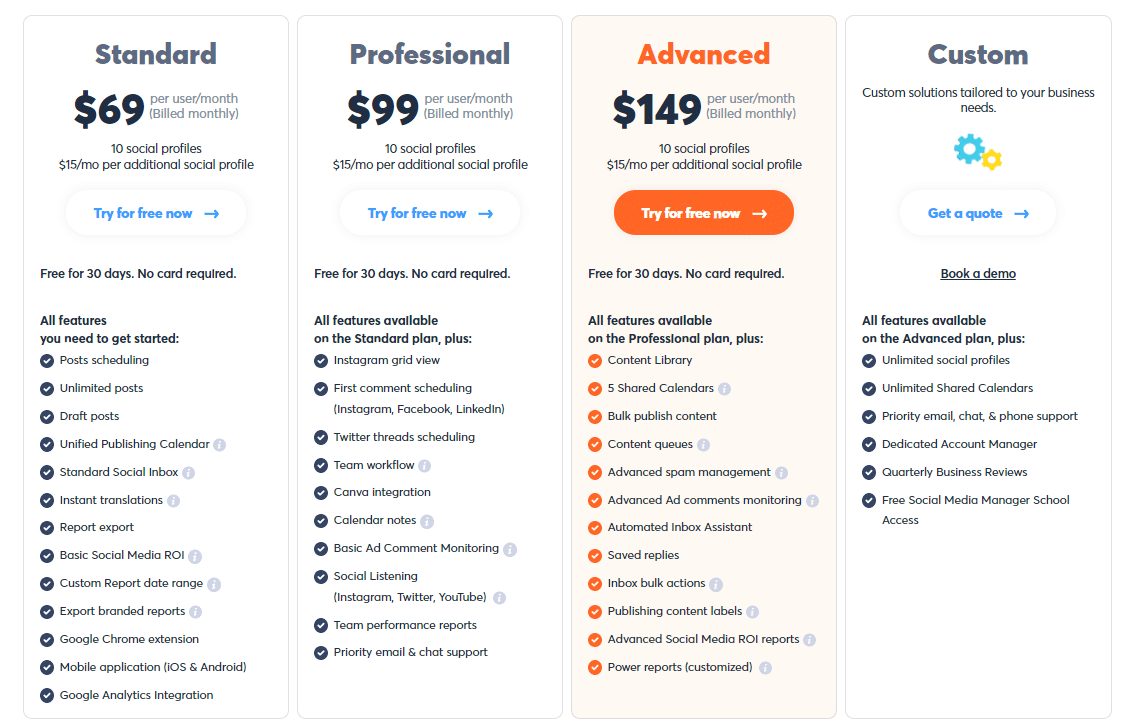Click info icon beside Basic Social Media ROI
The width and height of the screenshot is (1134, 725).
[195, 556]
